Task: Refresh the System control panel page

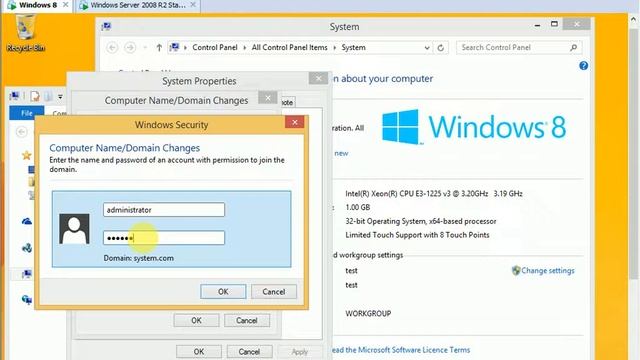Action: [x=440, y=48]
